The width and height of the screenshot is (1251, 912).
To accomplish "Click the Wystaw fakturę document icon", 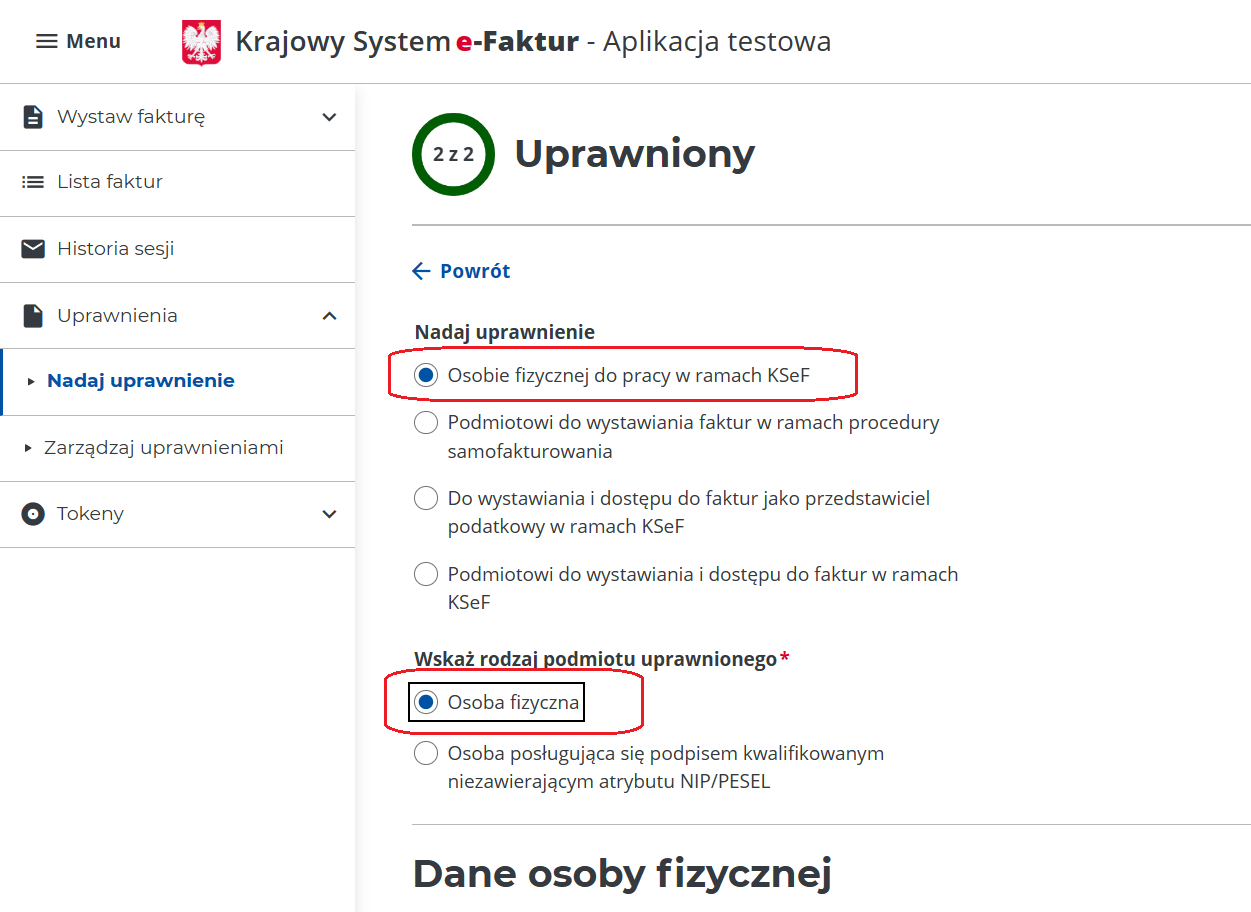I will (x=33, y=117).
